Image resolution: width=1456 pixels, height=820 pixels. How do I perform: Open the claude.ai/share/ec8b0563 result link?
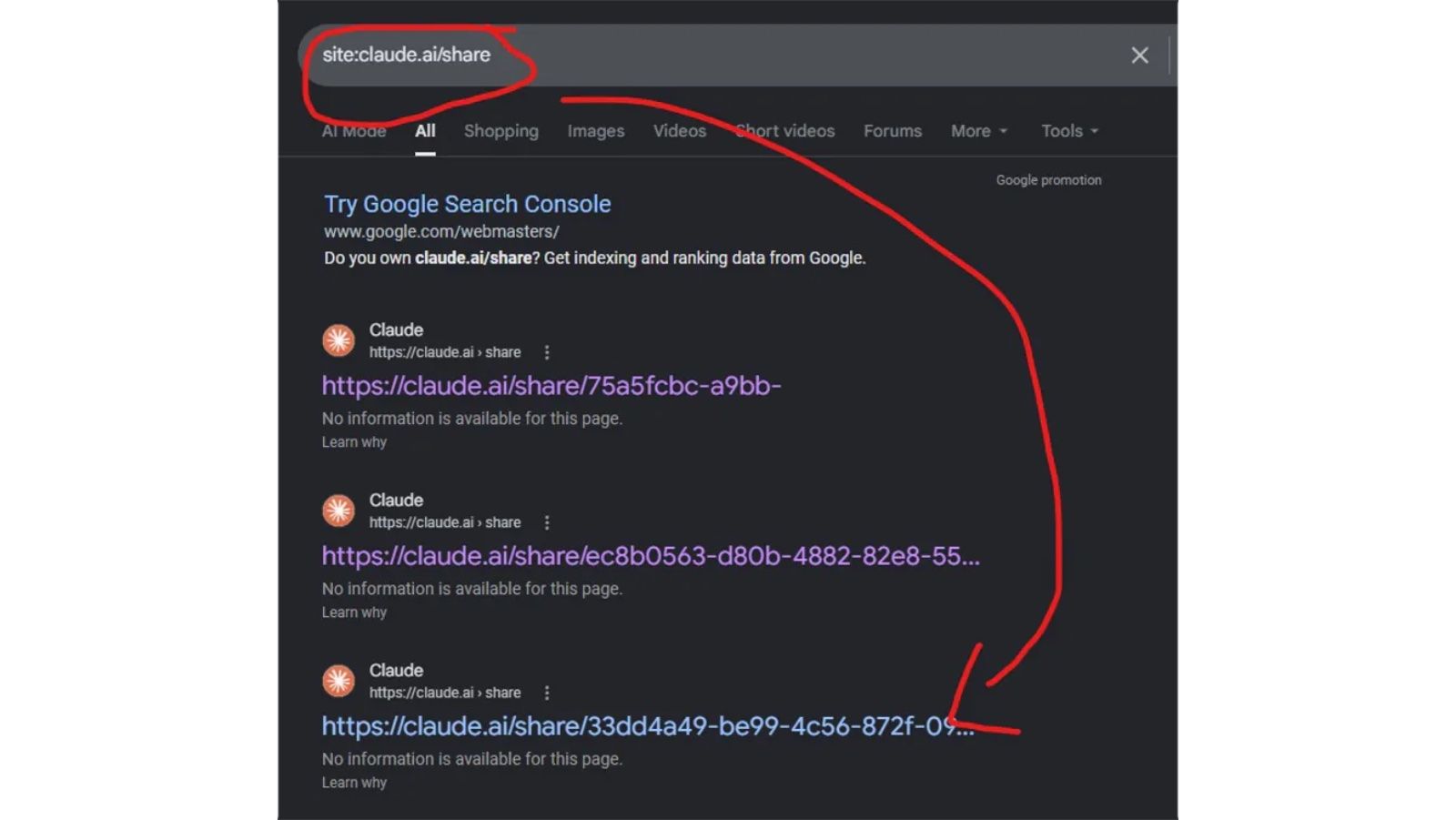tap(651, 556)
